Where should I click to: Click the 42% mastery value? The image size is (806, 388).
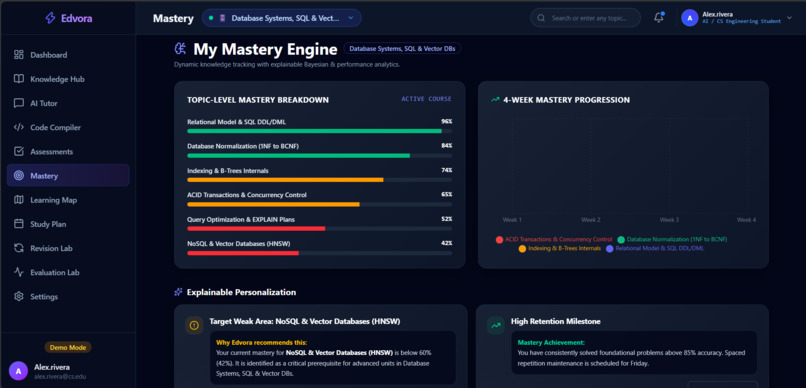[447, 243]
